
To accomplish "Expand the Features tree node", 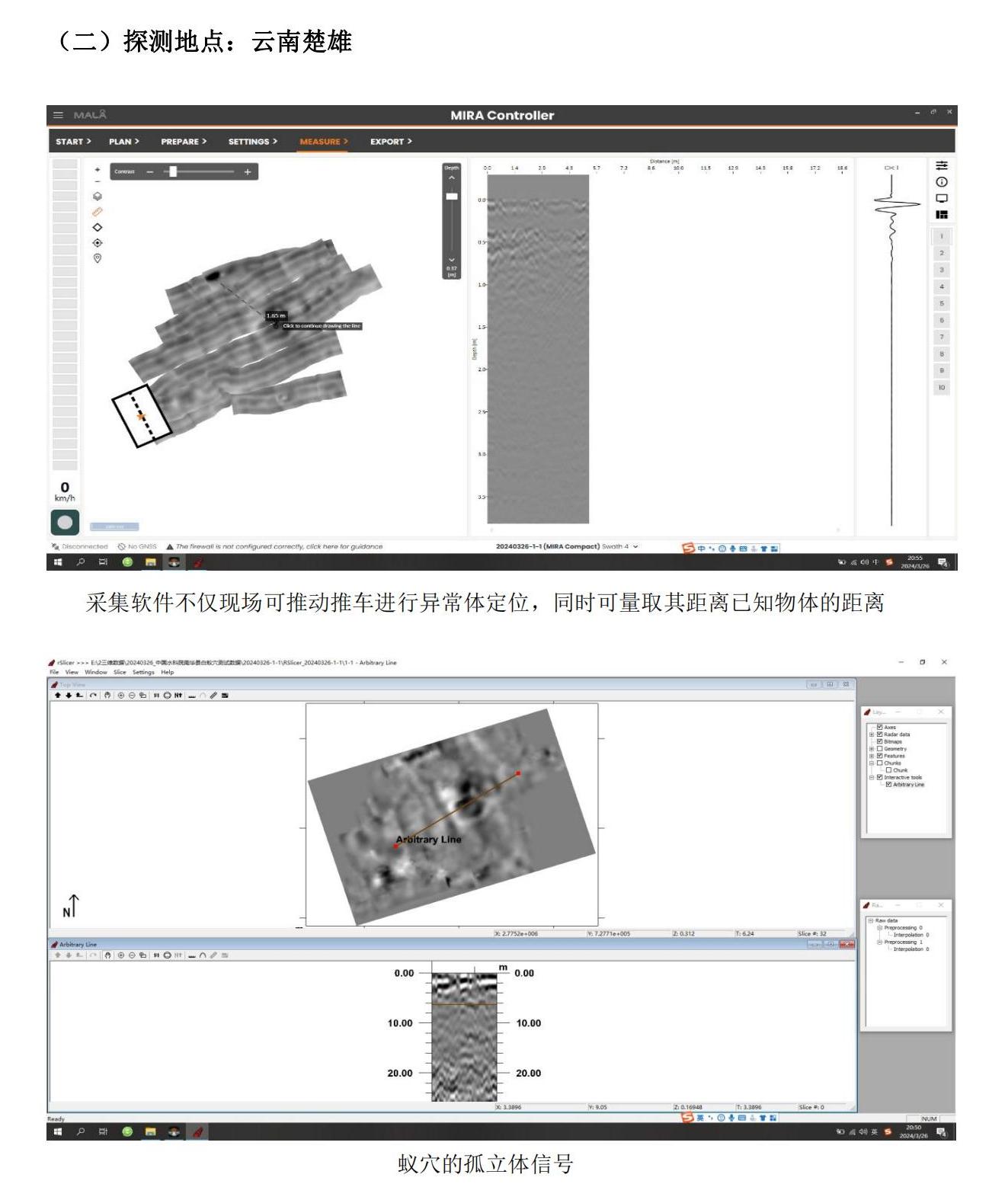I will [x=872, y=756].
